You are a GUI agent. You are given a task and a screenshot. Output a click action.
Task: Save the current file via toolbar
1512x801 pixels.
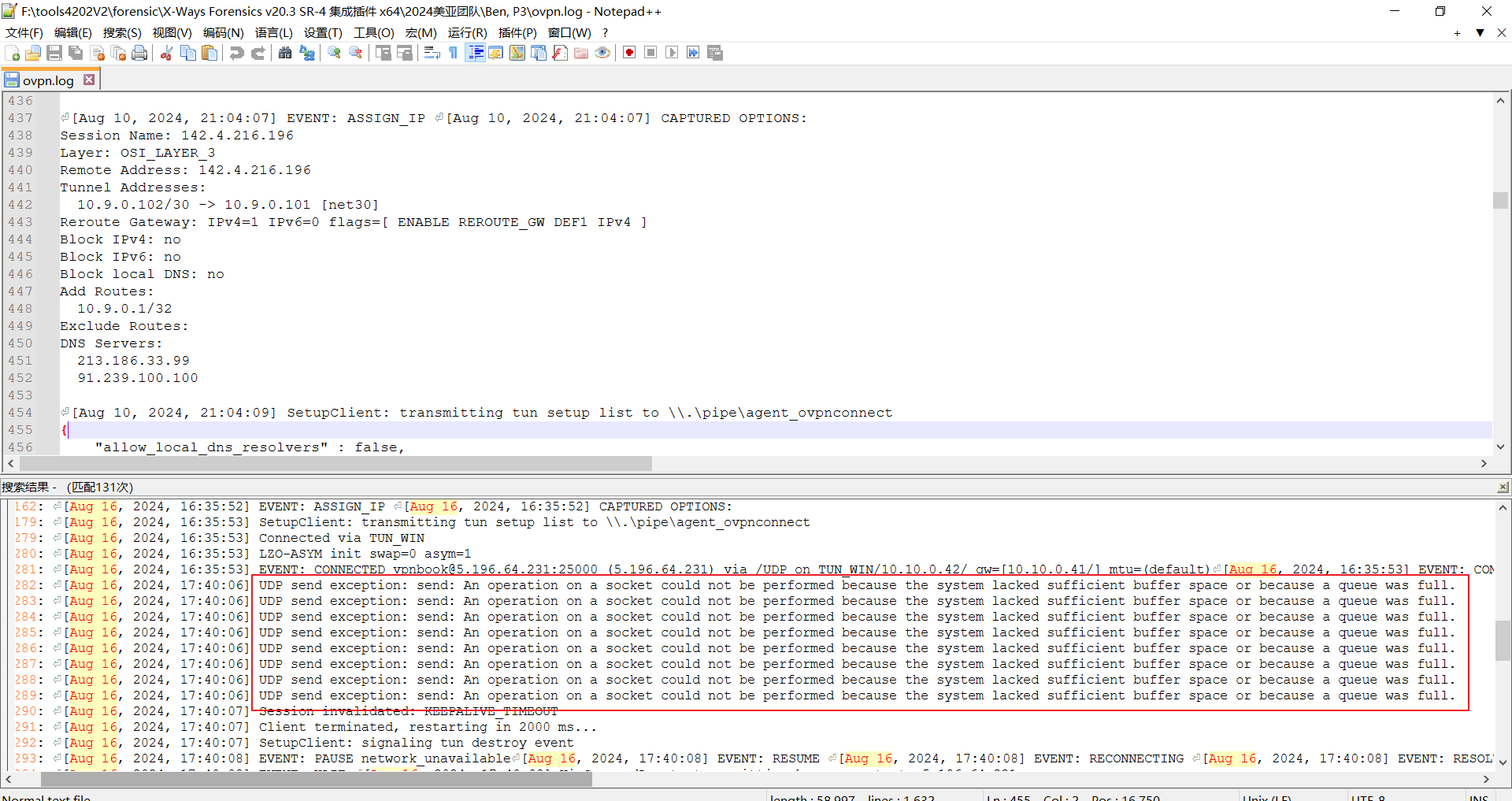(54, 53)
